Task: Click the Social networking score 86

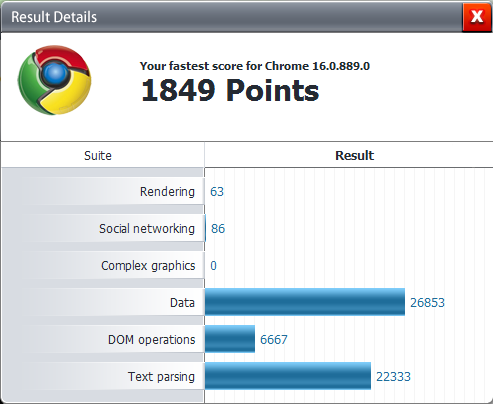Action: click(218, 229)
